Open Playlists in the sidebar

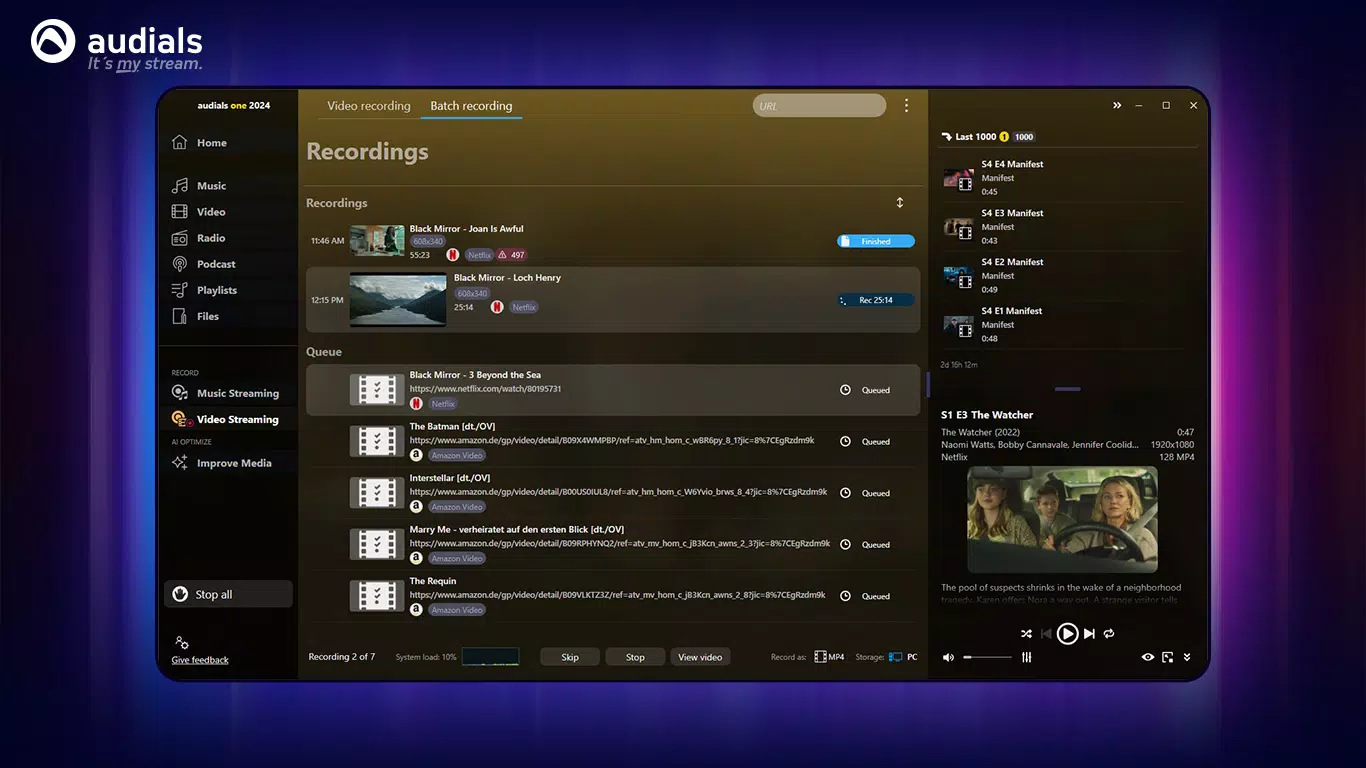point(204,290)
